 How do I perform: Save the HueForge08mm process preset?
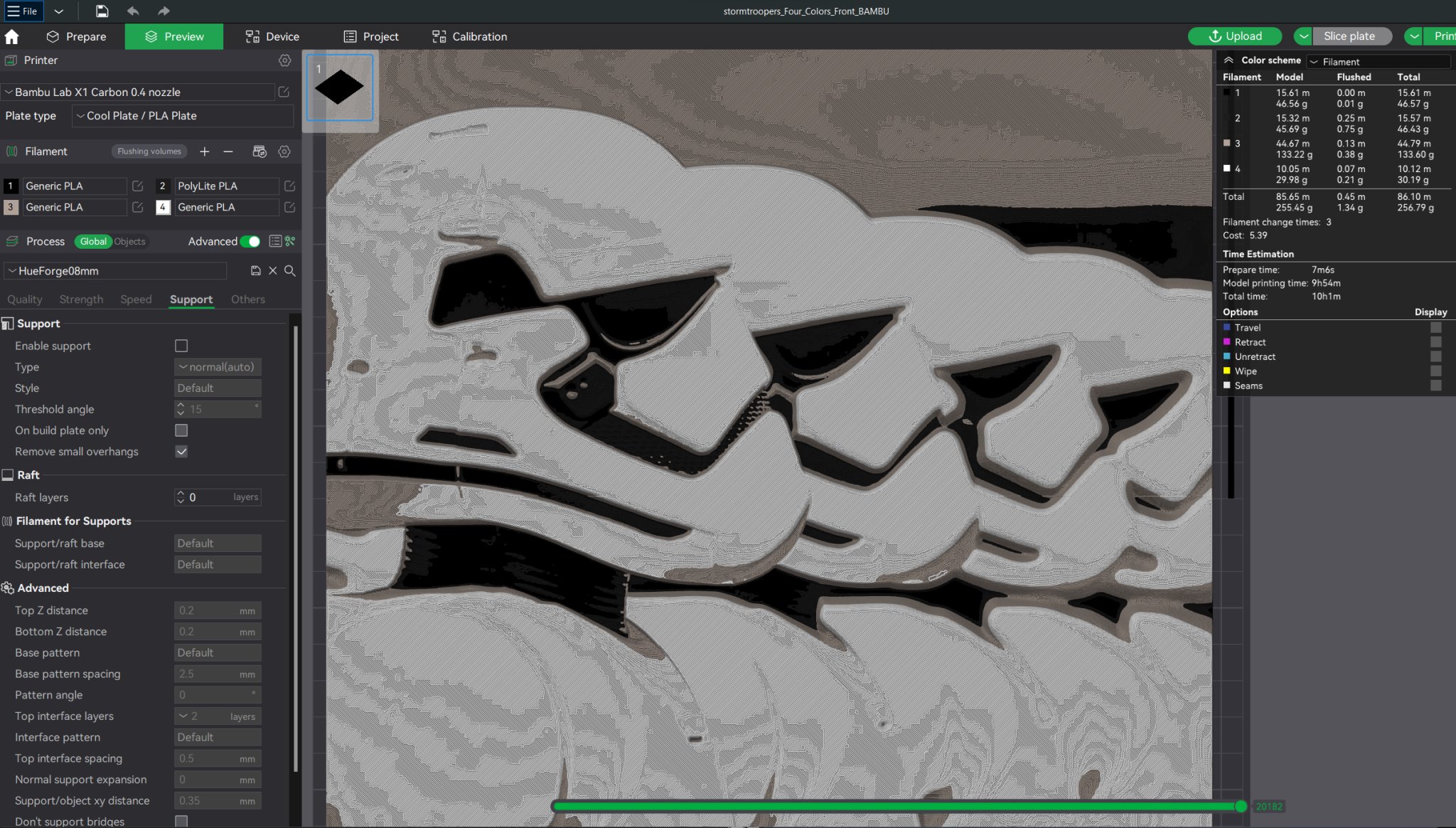pyautogui.click(x=255, y=271)
